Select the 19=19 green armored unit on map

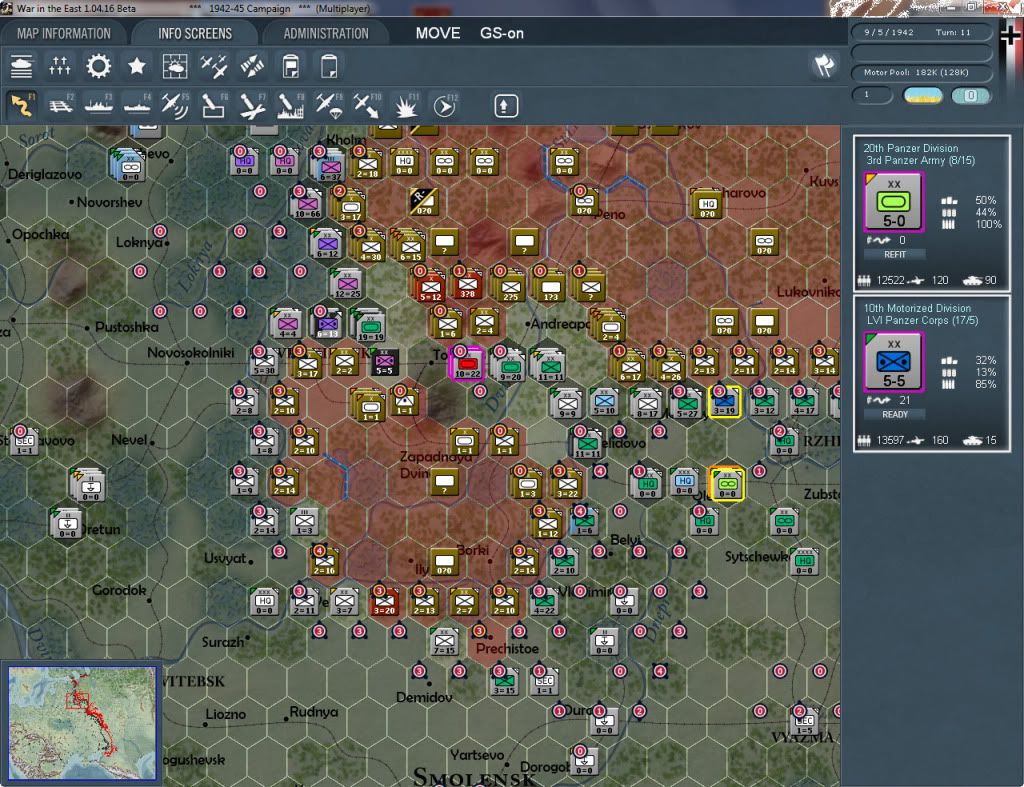pos(370,326)
